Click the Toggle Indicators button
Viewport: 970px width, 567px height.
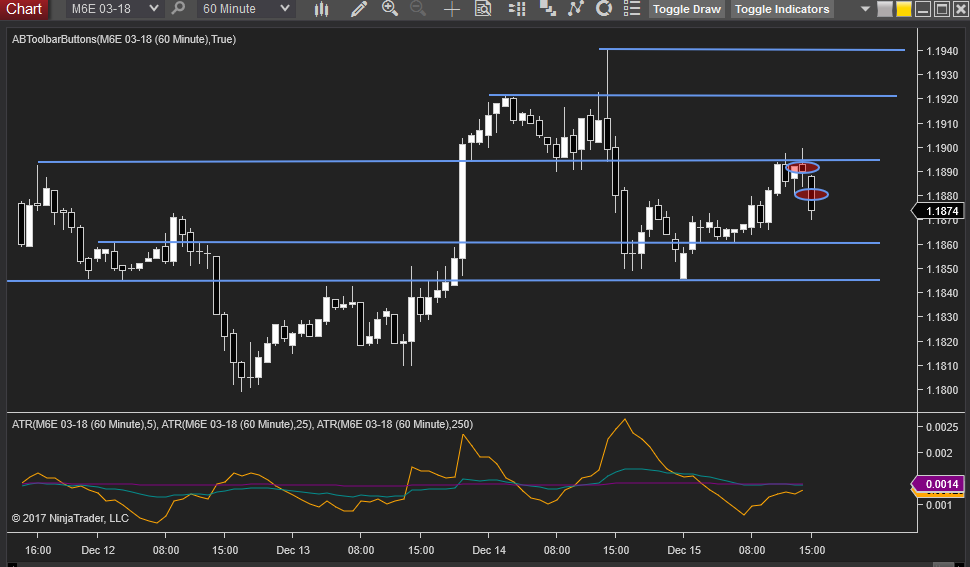782,9
